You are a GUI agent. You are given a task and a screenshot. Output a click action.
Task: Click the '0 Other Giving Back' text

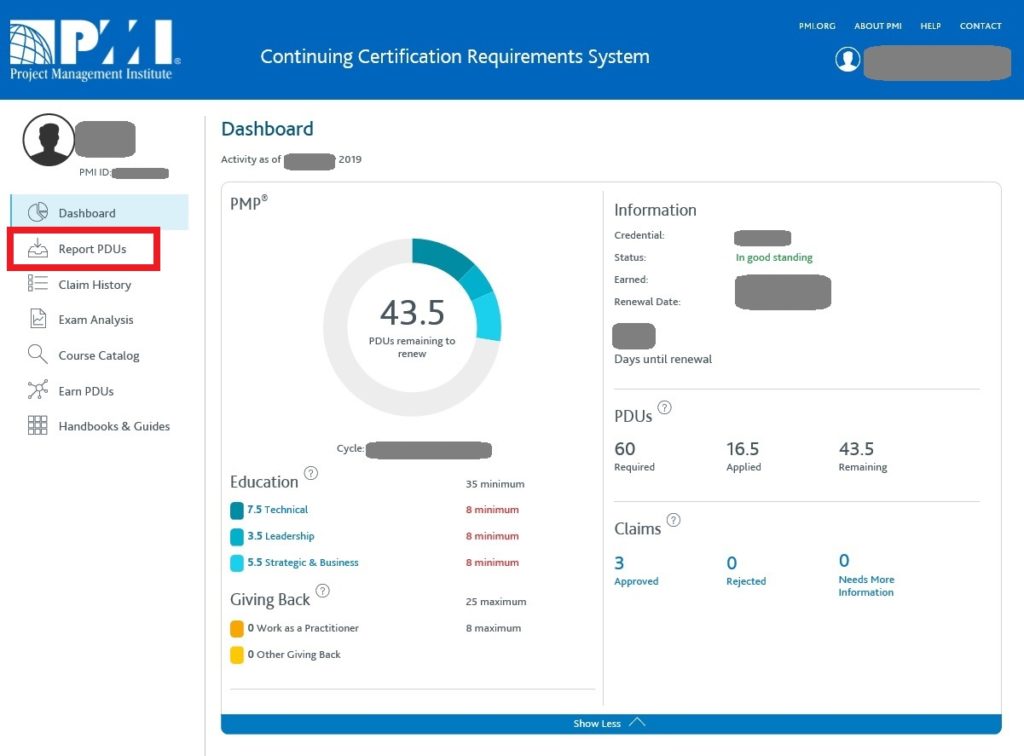(294, 654)
